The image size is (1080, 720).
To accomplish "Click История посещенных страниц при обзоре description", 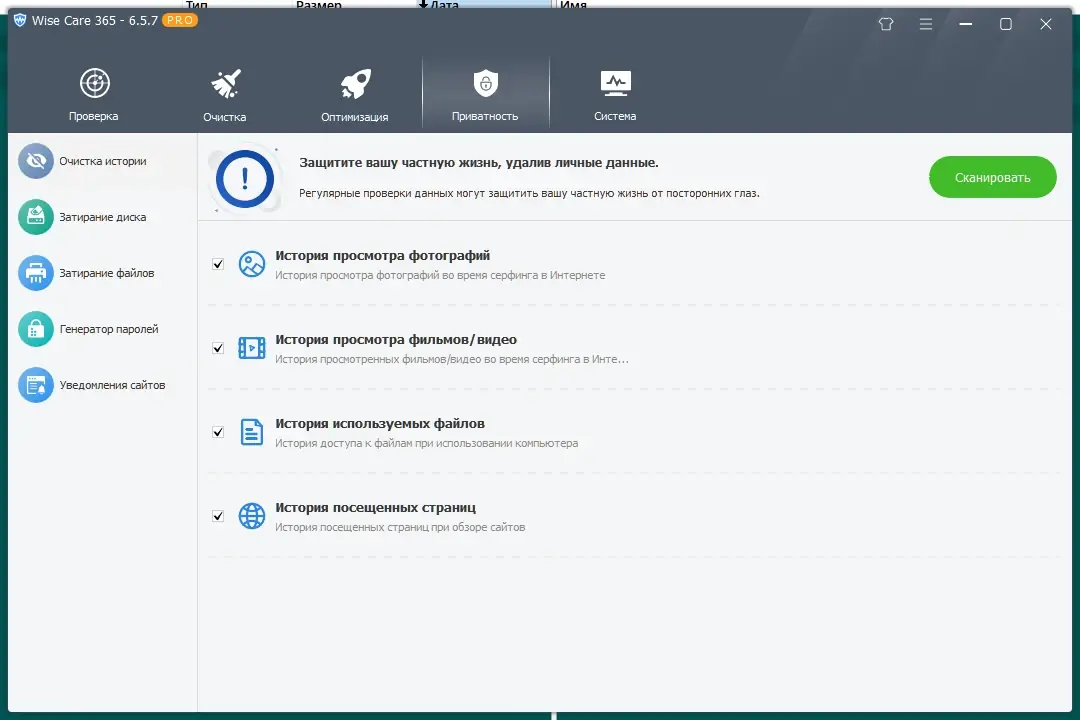I will [400, 527].
